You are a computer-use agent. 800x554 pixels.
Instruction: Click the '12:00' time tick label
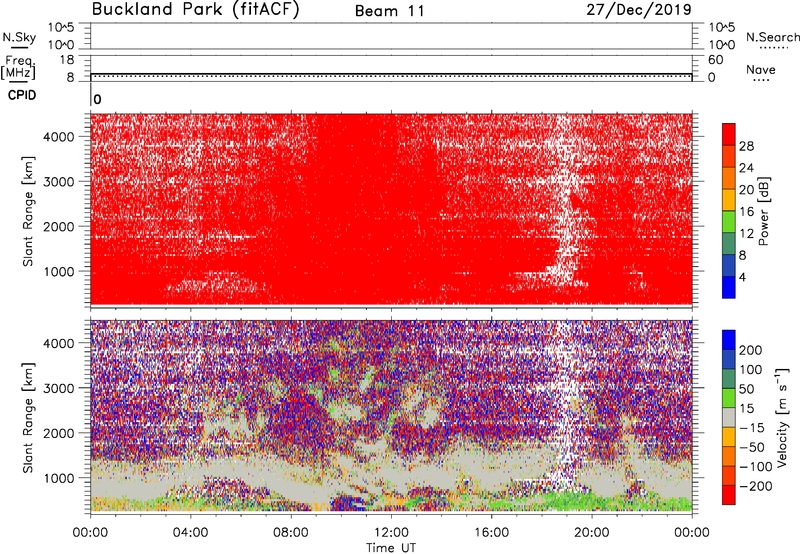[391, 533]
